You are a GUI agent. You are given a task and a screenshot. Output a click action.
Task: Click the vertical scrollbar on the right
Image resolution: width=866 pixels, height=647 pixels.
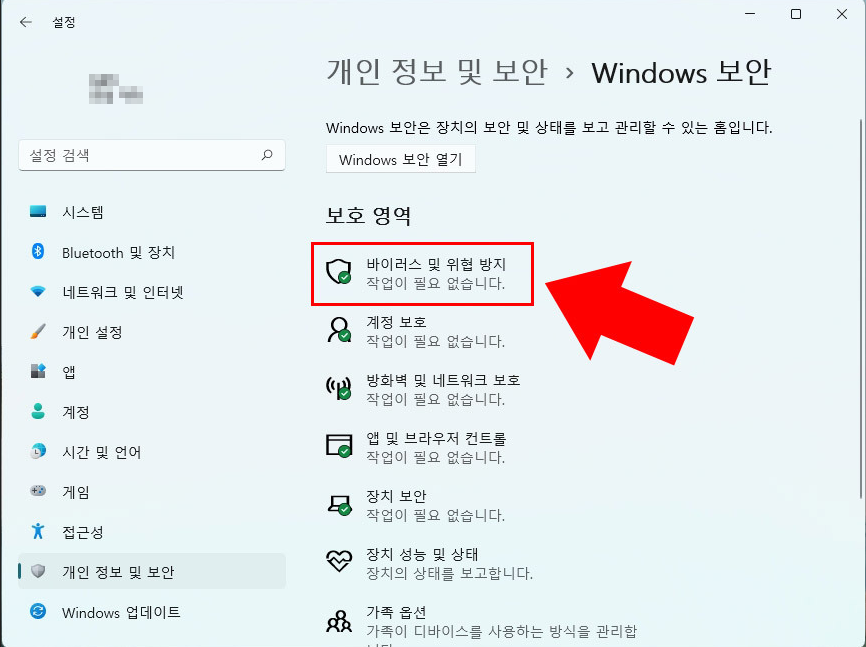click(x=860, y=309)
